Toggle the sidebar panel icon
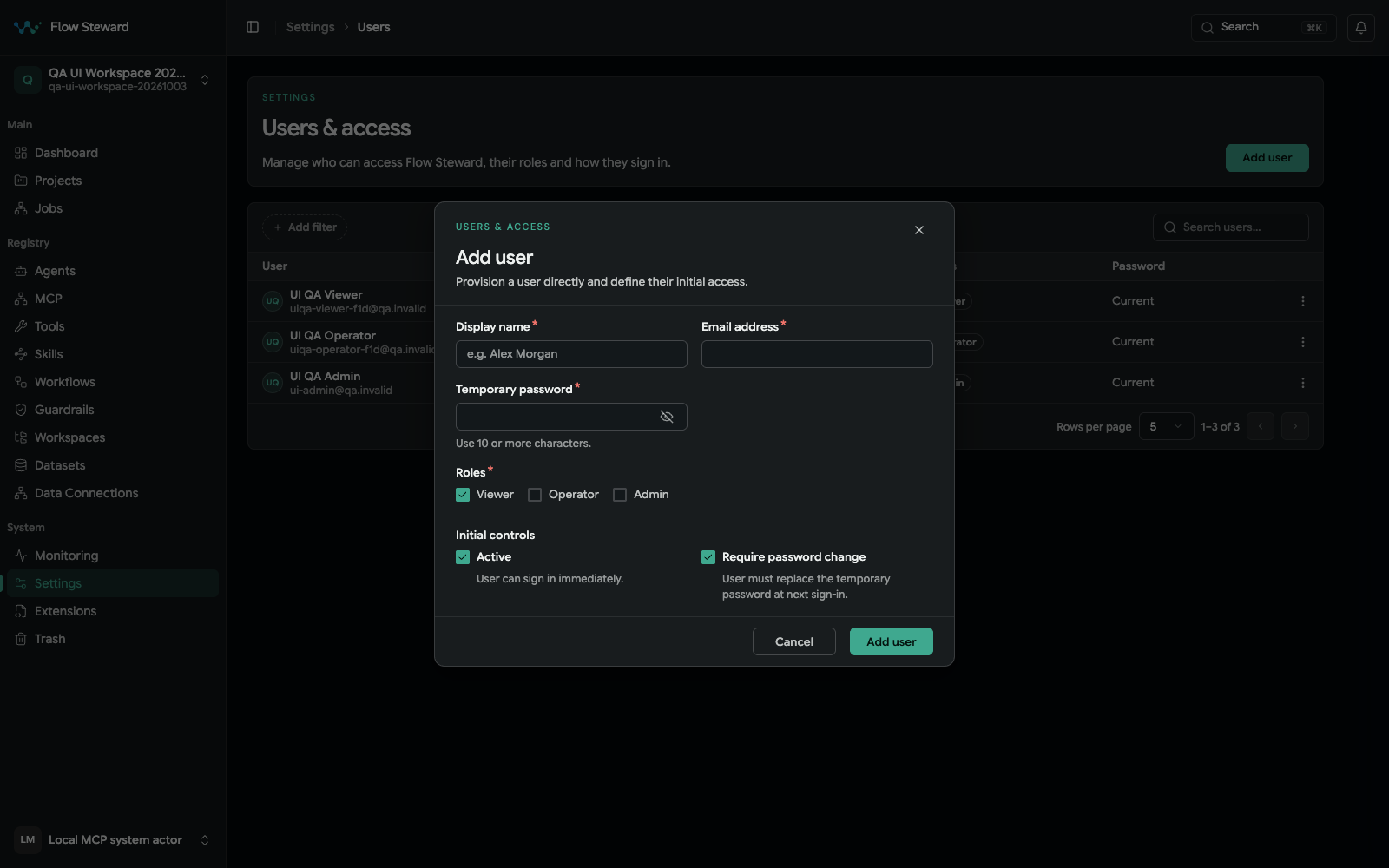Viewport: 1389px width, 868px height. pos(253,27)
